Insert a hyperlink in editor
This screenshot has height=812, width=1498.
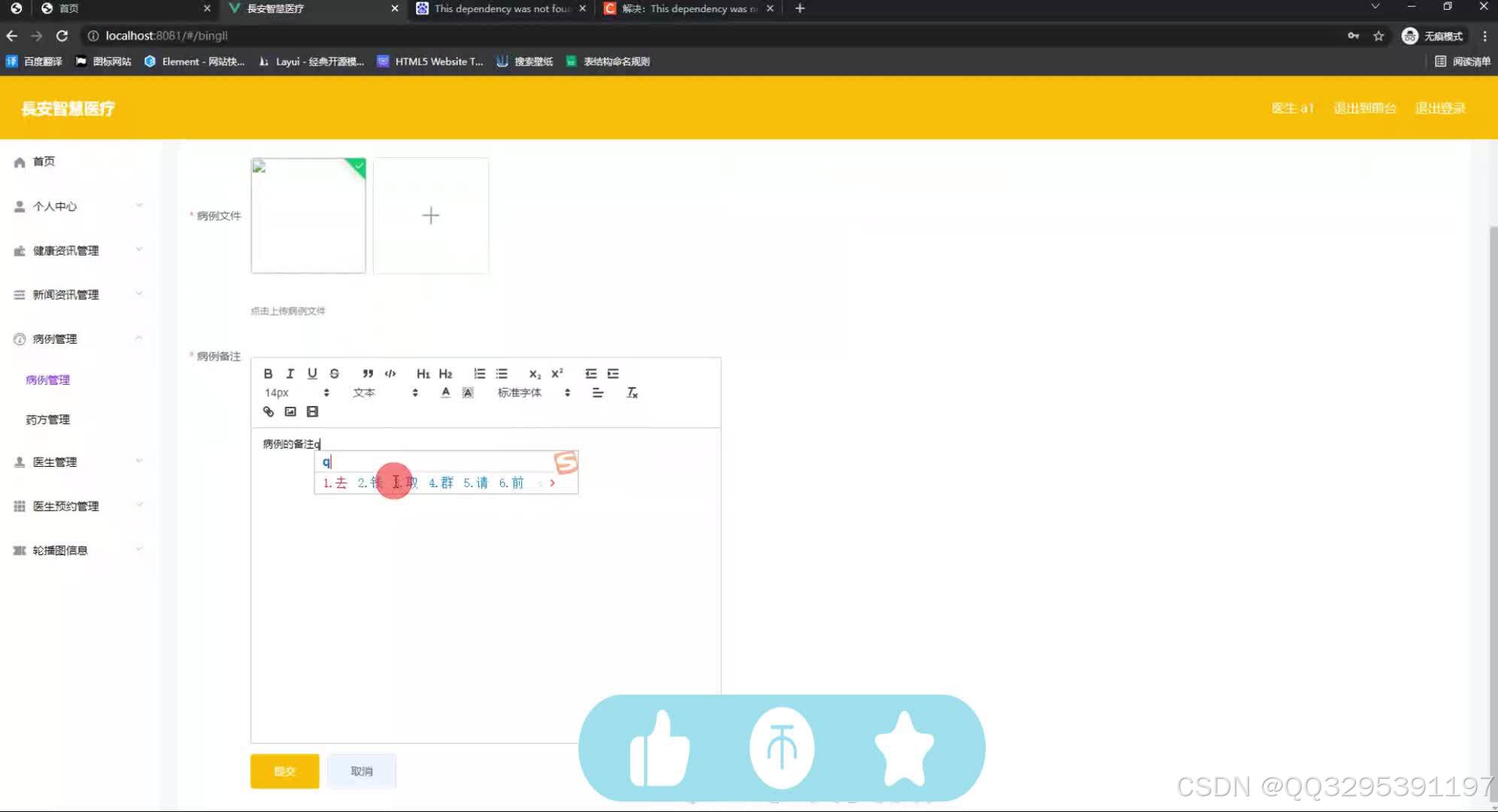[268, 411]
